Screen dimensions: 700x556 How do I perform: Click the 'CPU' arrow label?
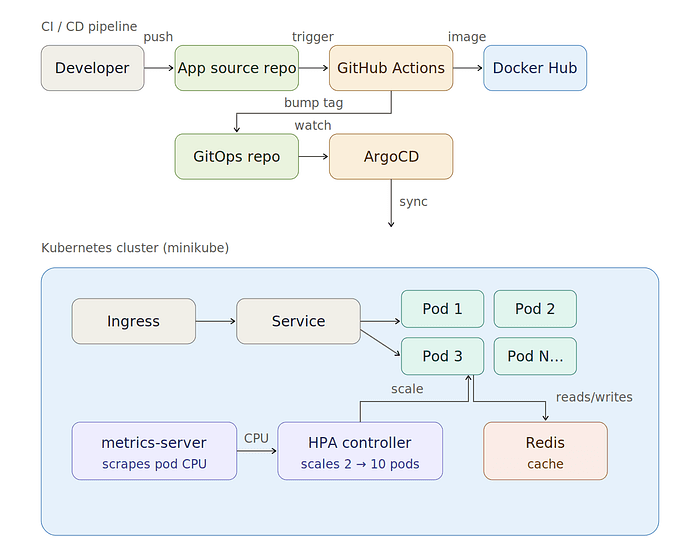[x=256, y=438]
